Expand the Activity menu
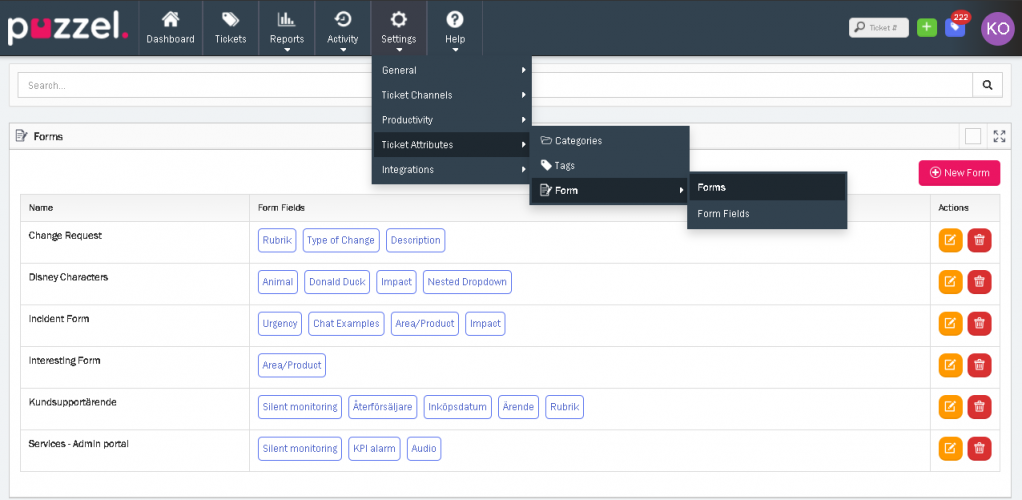The width and height of the screenshot is (1022, 500). pyautogui.click(x=343, y=28)
